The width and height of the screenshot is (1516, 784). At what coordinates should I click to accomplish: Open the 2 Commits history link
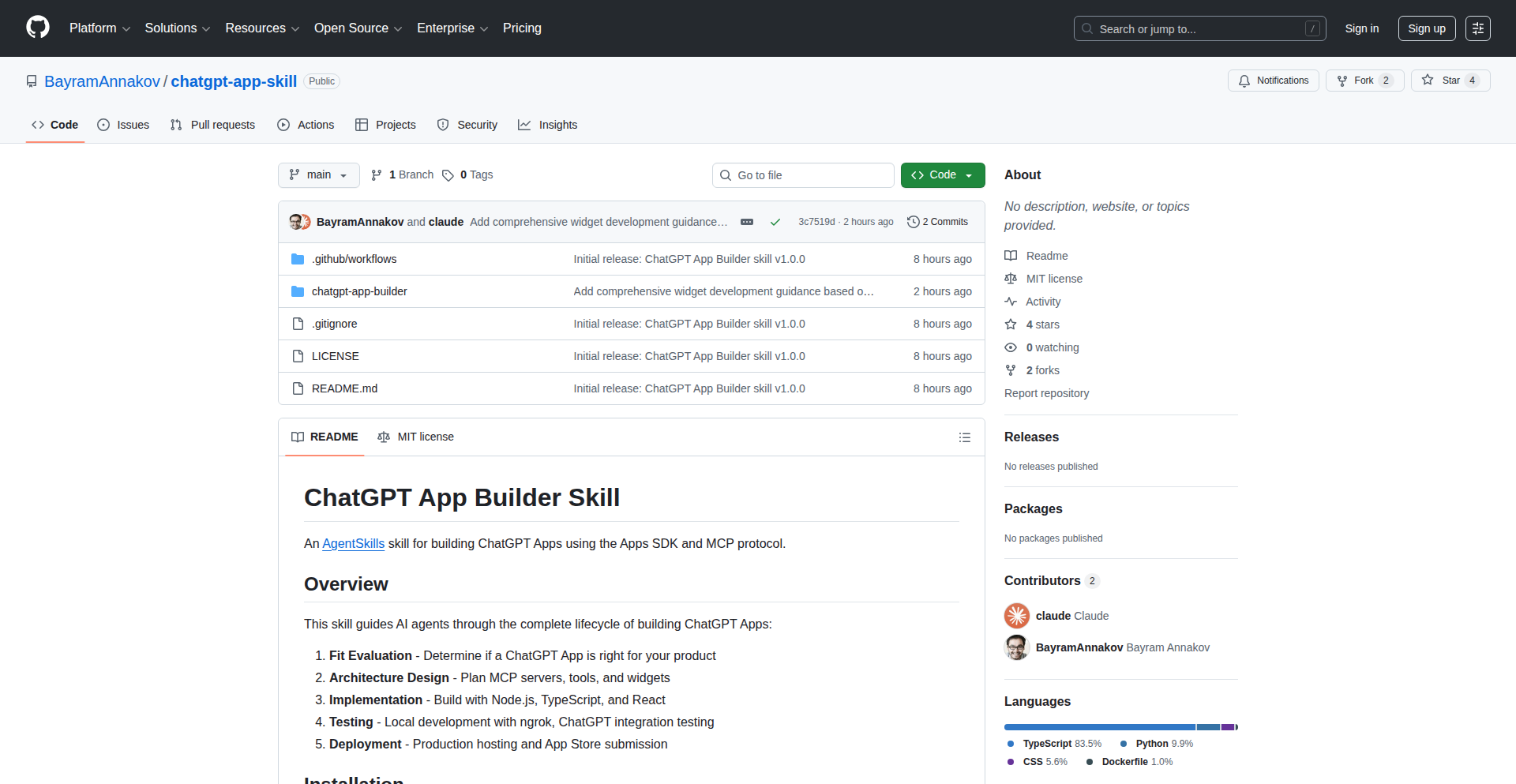click(x=937, y=222)
